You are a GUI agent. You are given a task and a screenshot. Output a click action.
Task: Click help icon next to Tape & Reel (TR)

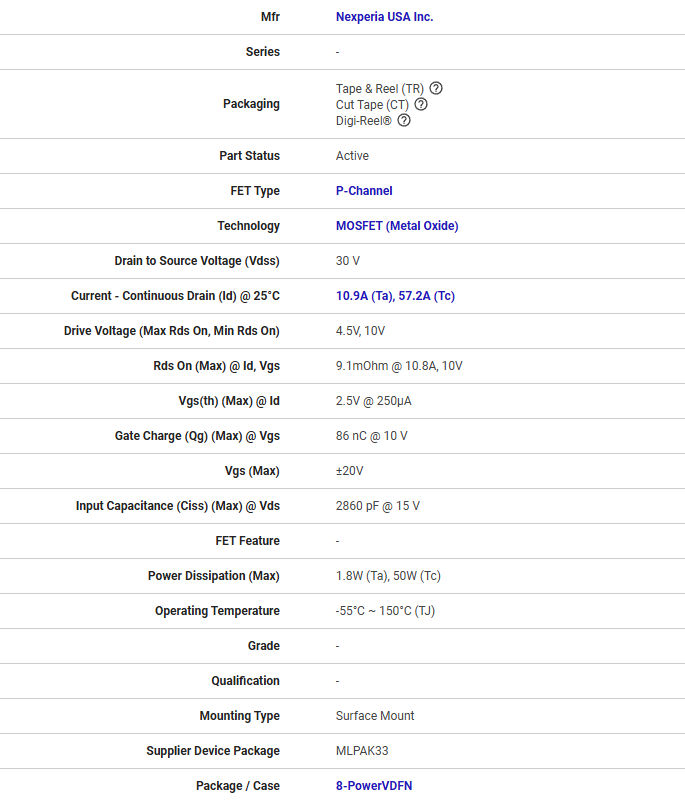[436, 88]
